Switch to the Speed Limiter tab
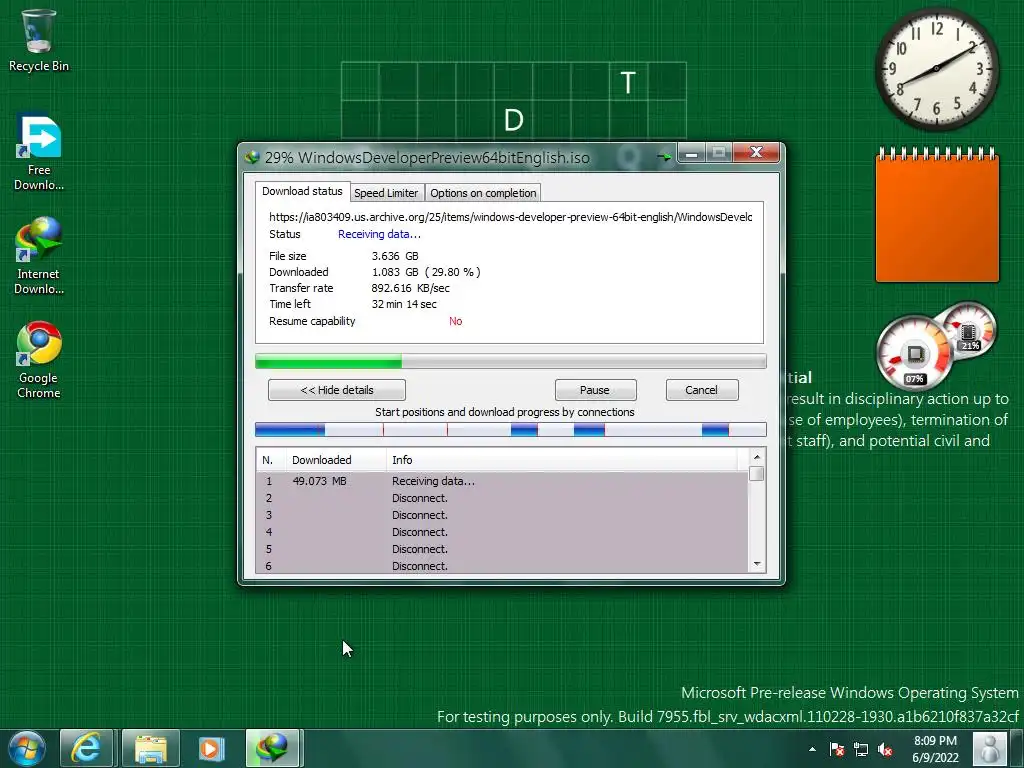1024x768 pixels. [386, 193]
